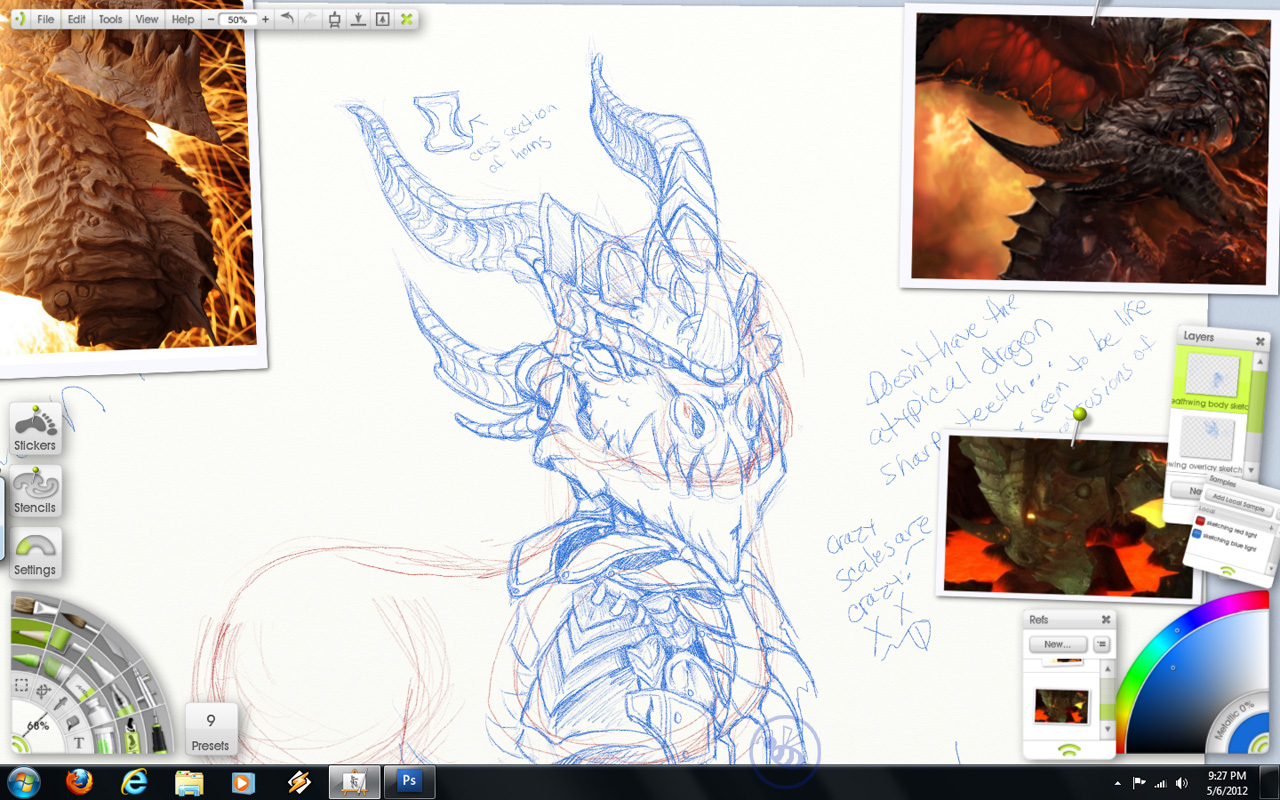
Task: Click the 68% tool size indicator
Action: click(38, 725)
